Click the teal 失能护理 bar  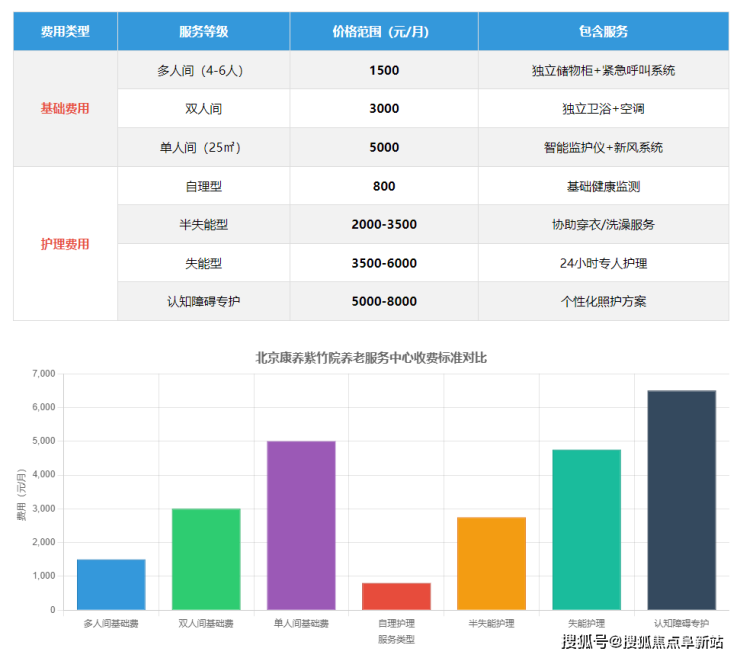[x=586, y=529]
